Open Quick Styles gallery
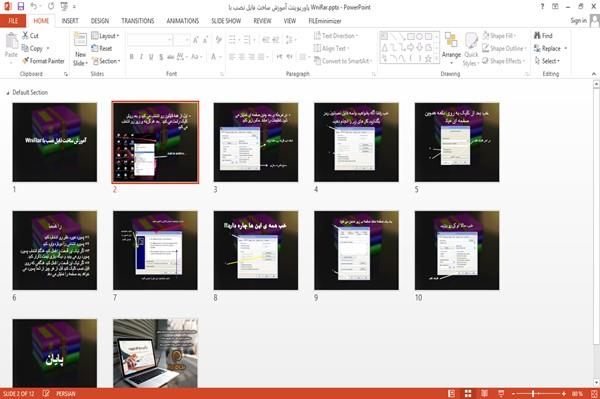This screenshot has height=399, width=600. pyautogui.click(x=471, y=49)
